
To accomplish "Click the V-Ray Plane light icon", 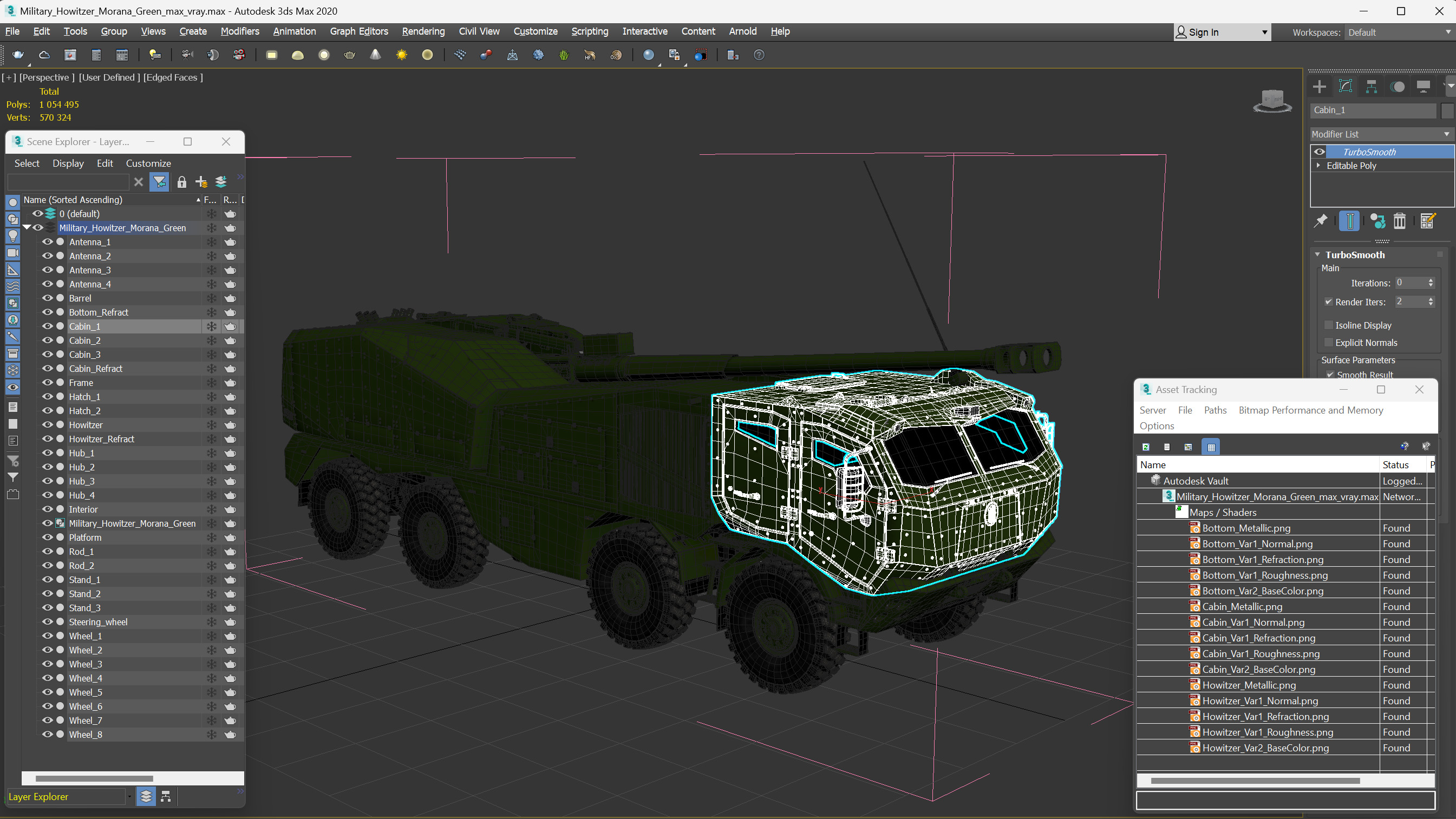I will click(272, 55).
